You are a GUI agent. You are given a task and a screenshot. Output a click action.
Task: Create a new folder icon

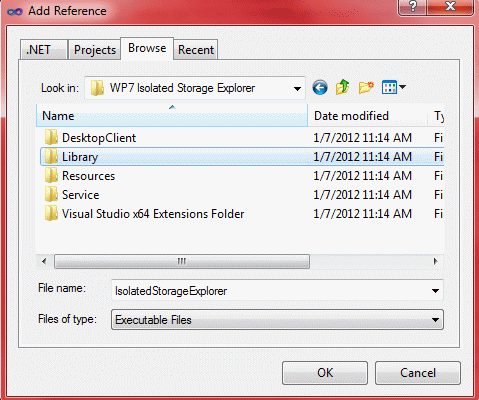tap(366, 88)
